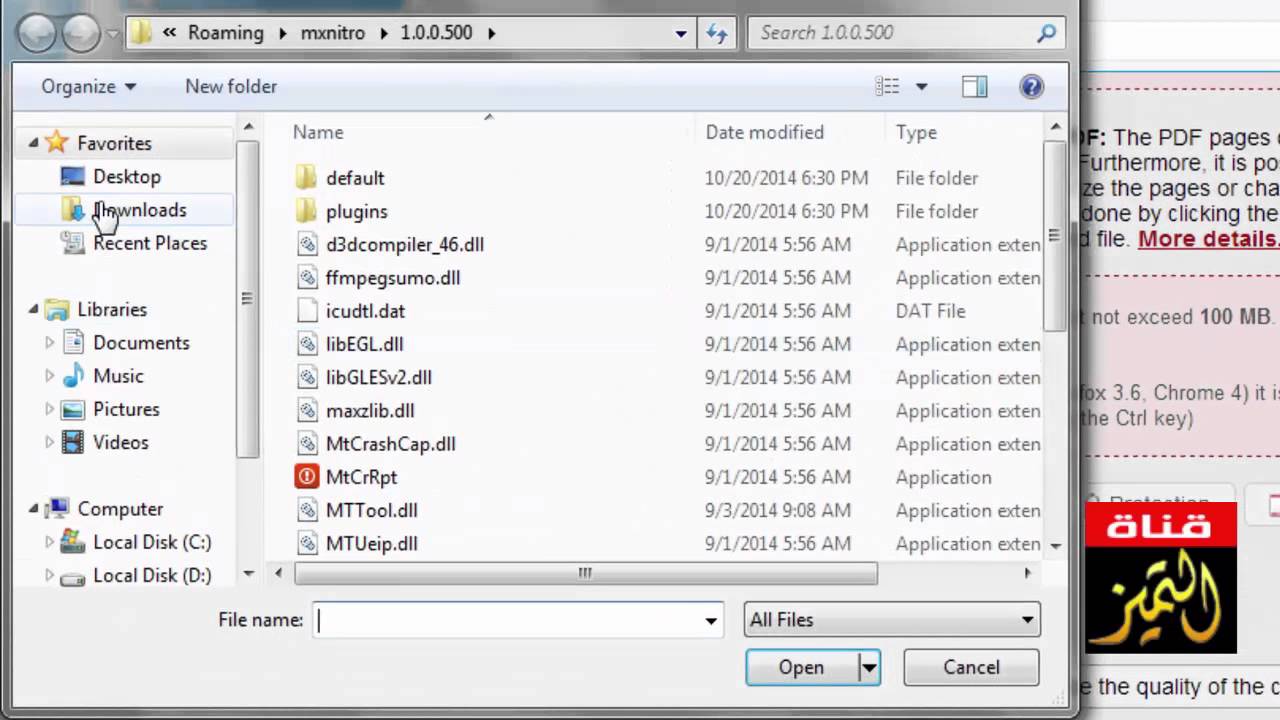
Task: Open the address bar history dropdown
Action: click(x=681, y=33)
